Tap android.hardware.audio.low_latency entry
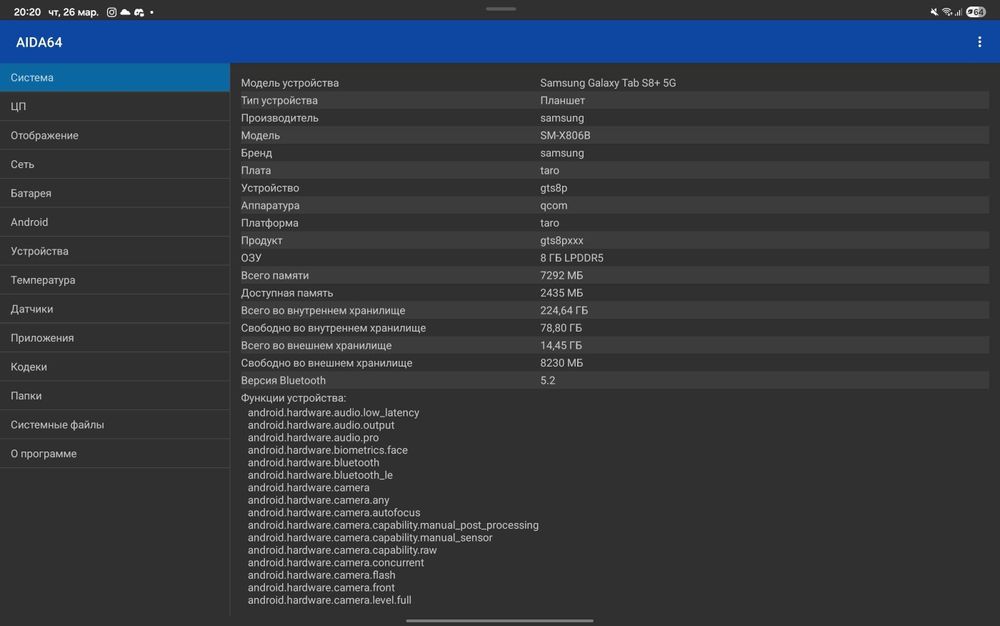Viewport: 1000px width, 626px height. (x=334, y=412)
